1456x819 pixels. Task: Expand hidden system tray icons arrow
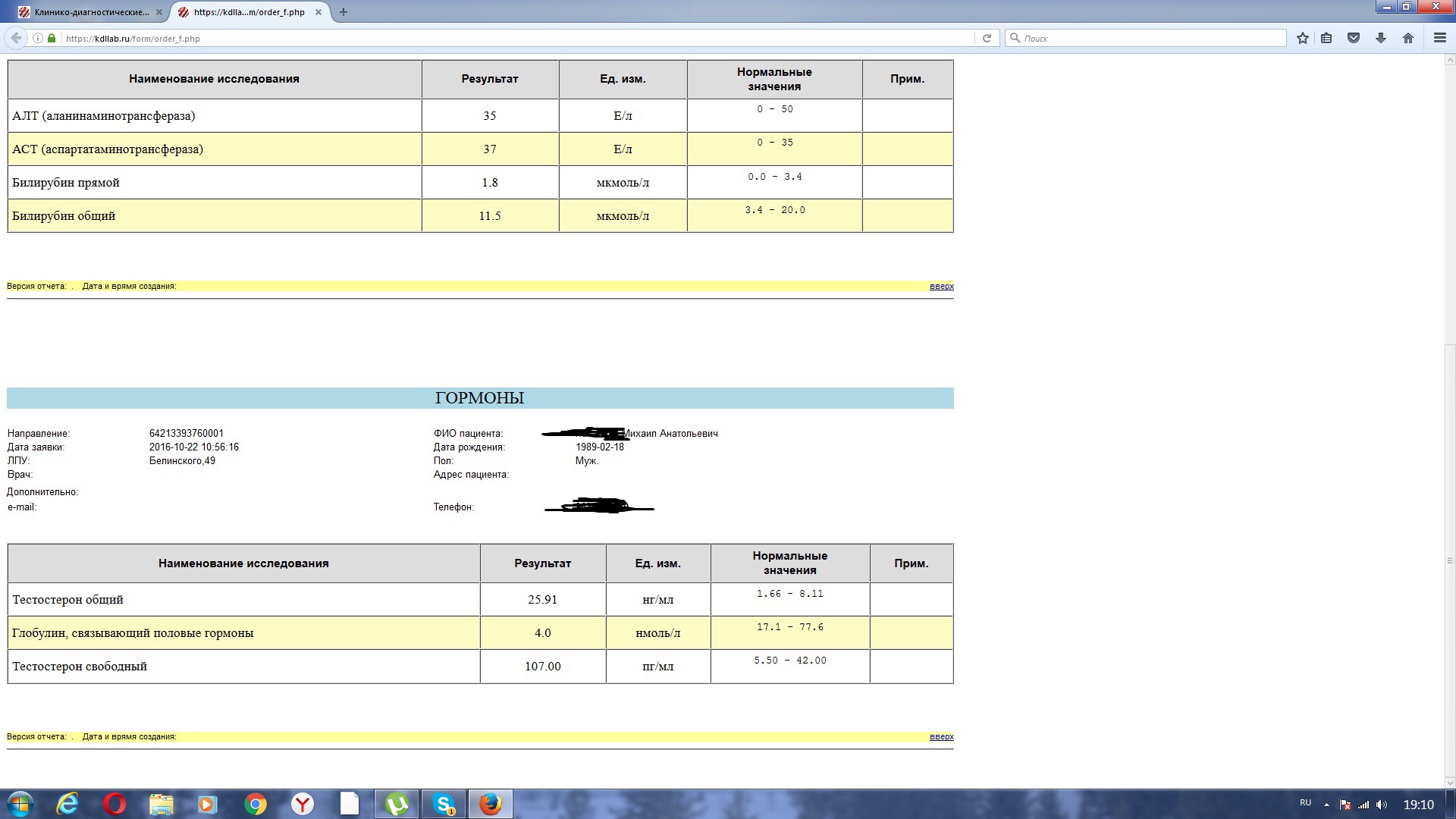(1326, 805)
